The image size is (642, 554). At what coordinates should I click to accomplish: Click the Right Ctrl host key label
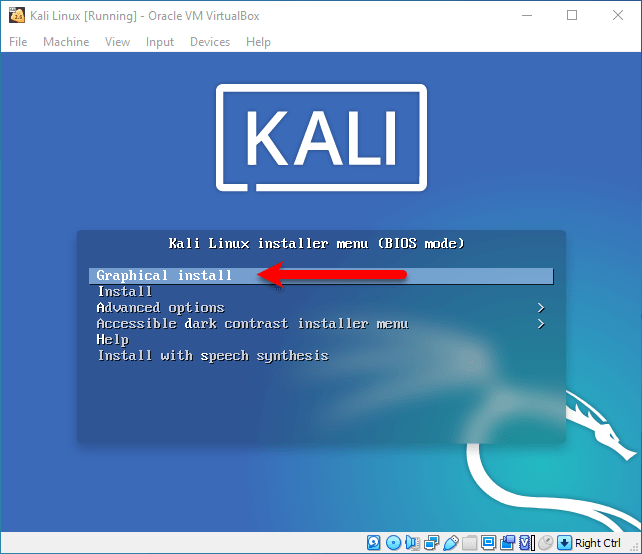tap(598, 543)
